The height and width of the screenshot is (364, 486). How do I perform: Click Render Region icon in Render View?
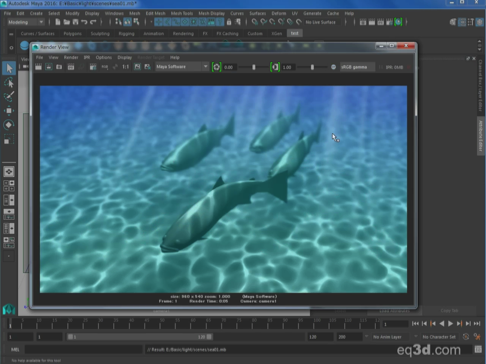pos(49,67)
